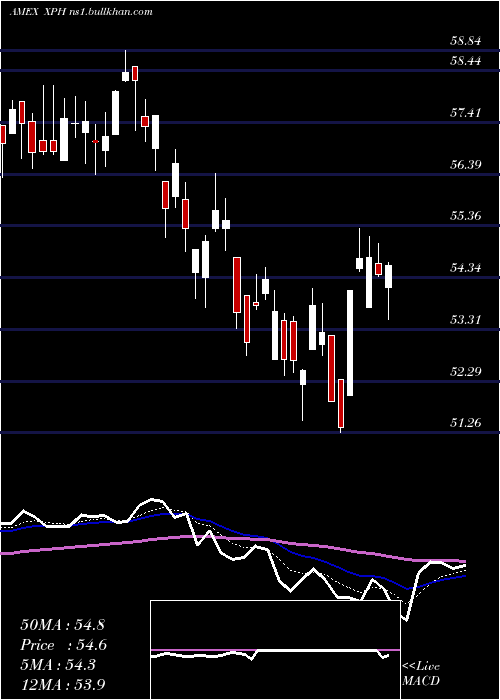Click the Price : 54.6 readout
This screenshot has height=700, width=500.
coord(64,645)
